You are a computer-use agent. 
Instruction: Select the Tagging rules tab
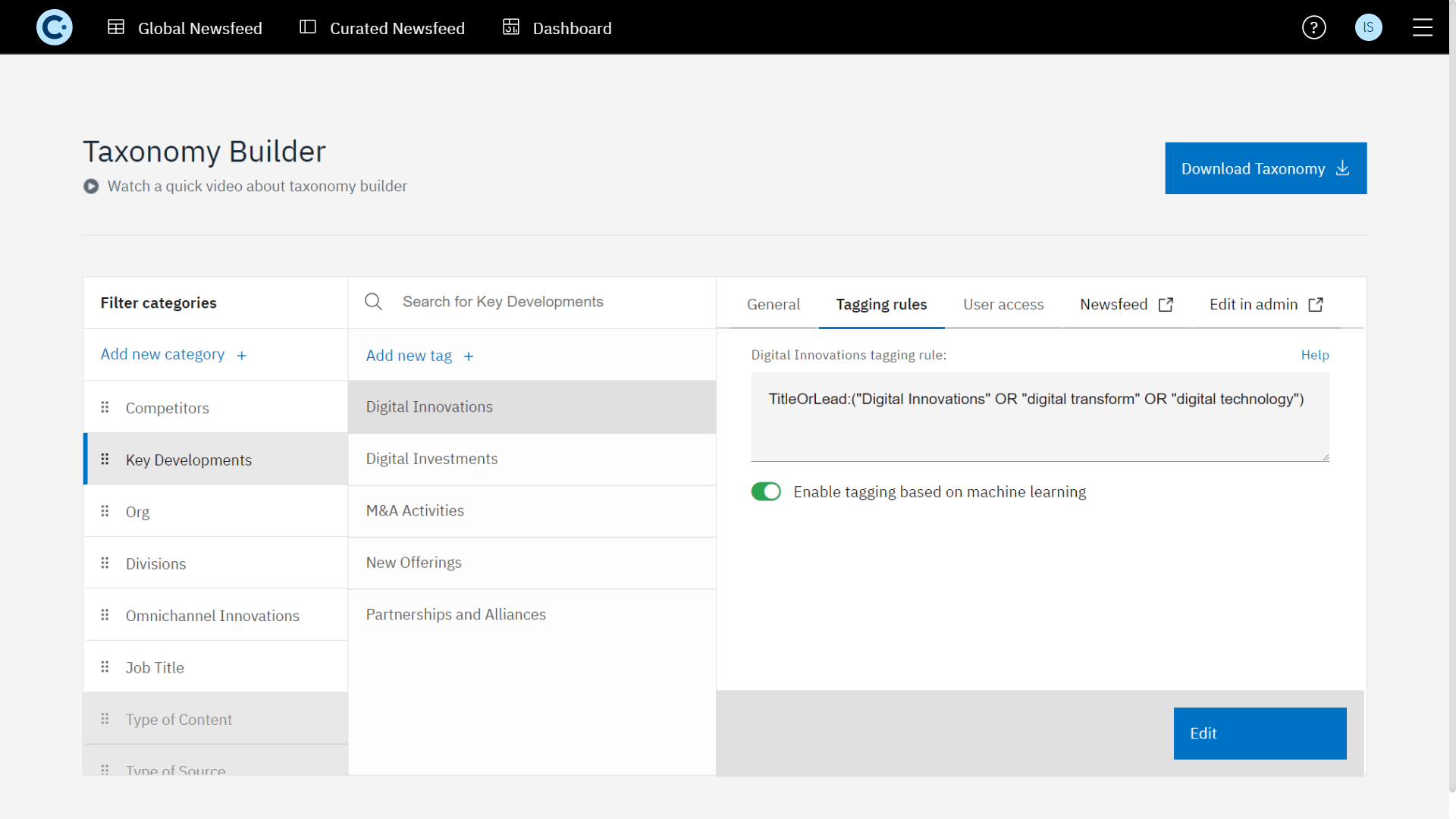coord(881,305)
